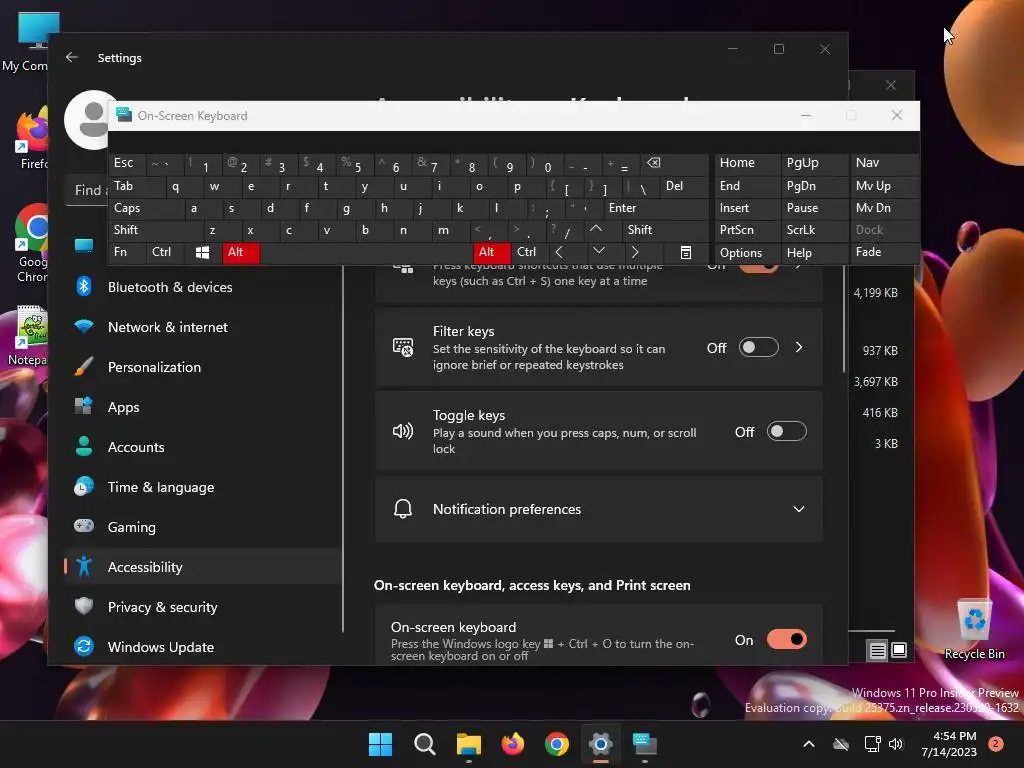
Task: Select Personalization in sidebar
Action: 202,367
